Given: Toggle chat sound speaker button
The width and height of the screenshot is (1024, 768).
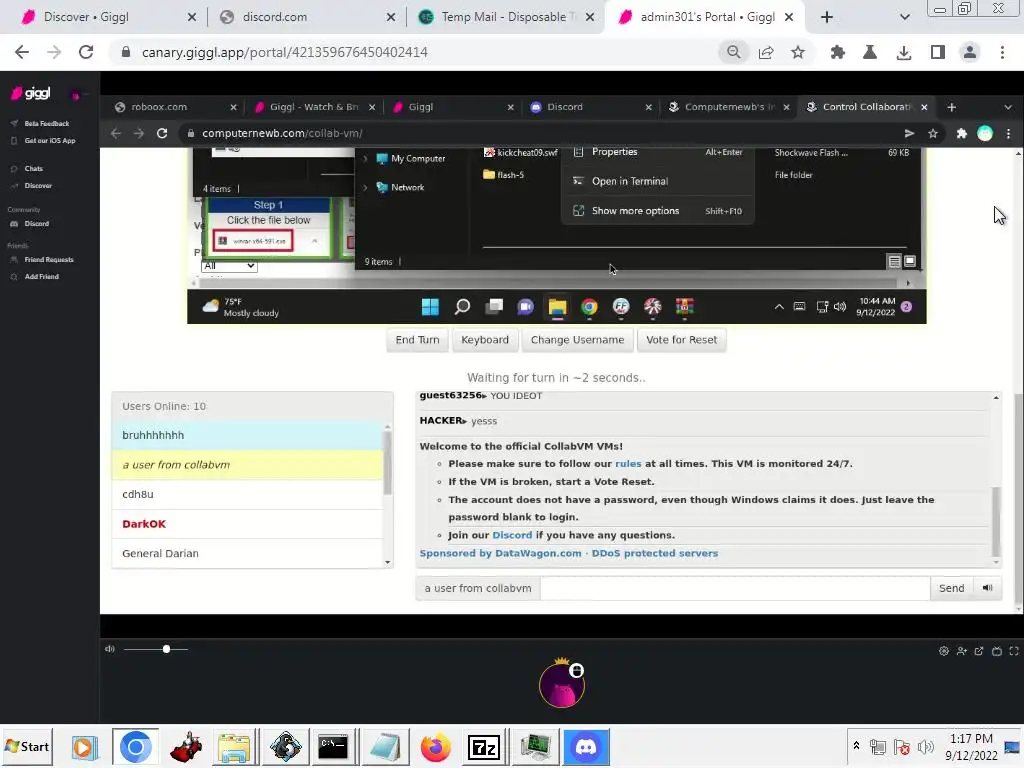Looking at the screenshot, I should [987, 588].
